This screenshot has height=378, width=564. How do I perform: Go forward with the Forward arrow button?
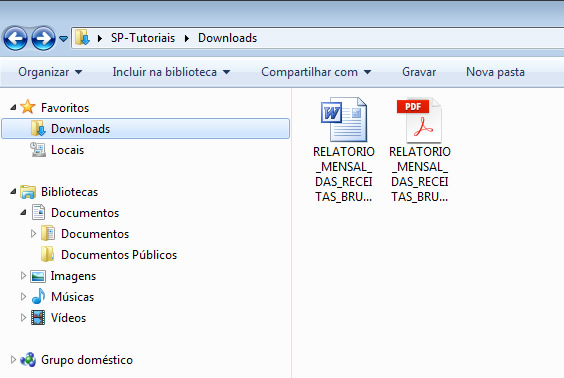tap(43, 38)
